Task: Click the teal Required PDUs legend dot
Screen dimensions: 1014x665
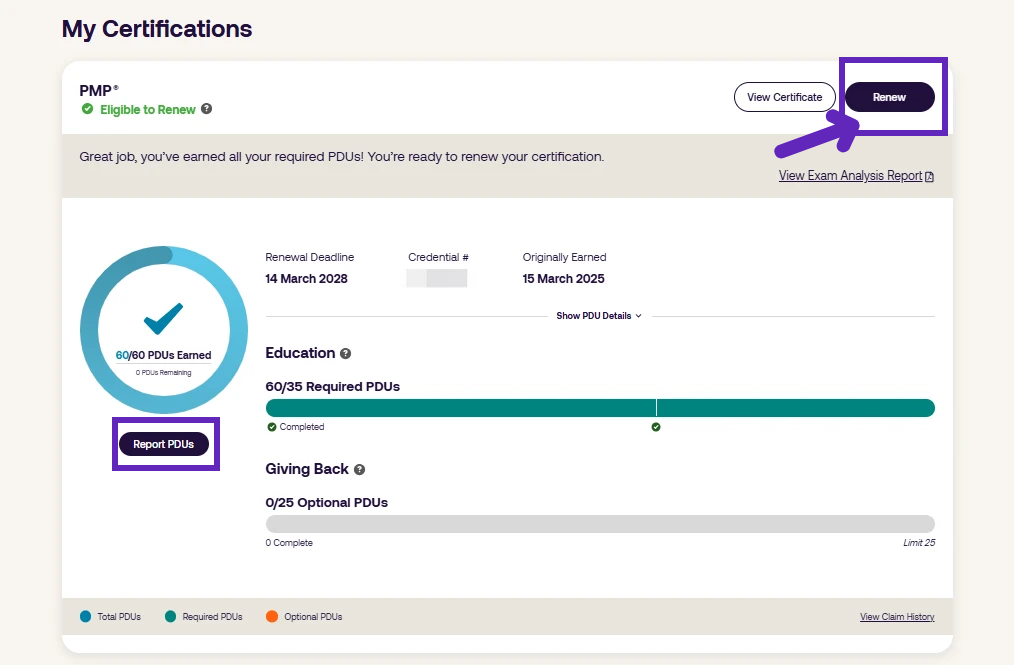Action: [x=171, y=617]
